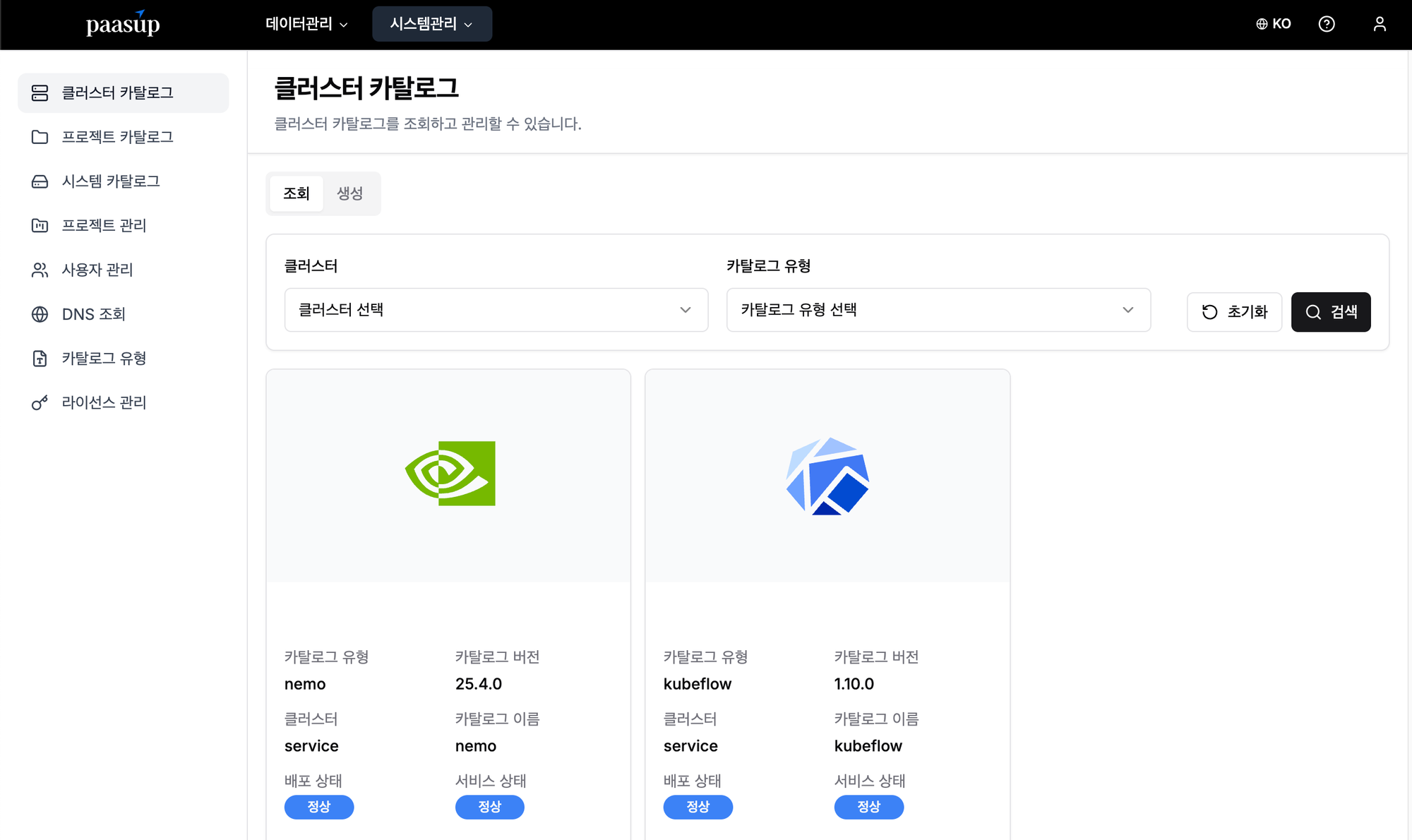The width and height of the screenshot is (1412, 840).
Task: Click the 클러스터 filter label
Action: click(311, 266)
